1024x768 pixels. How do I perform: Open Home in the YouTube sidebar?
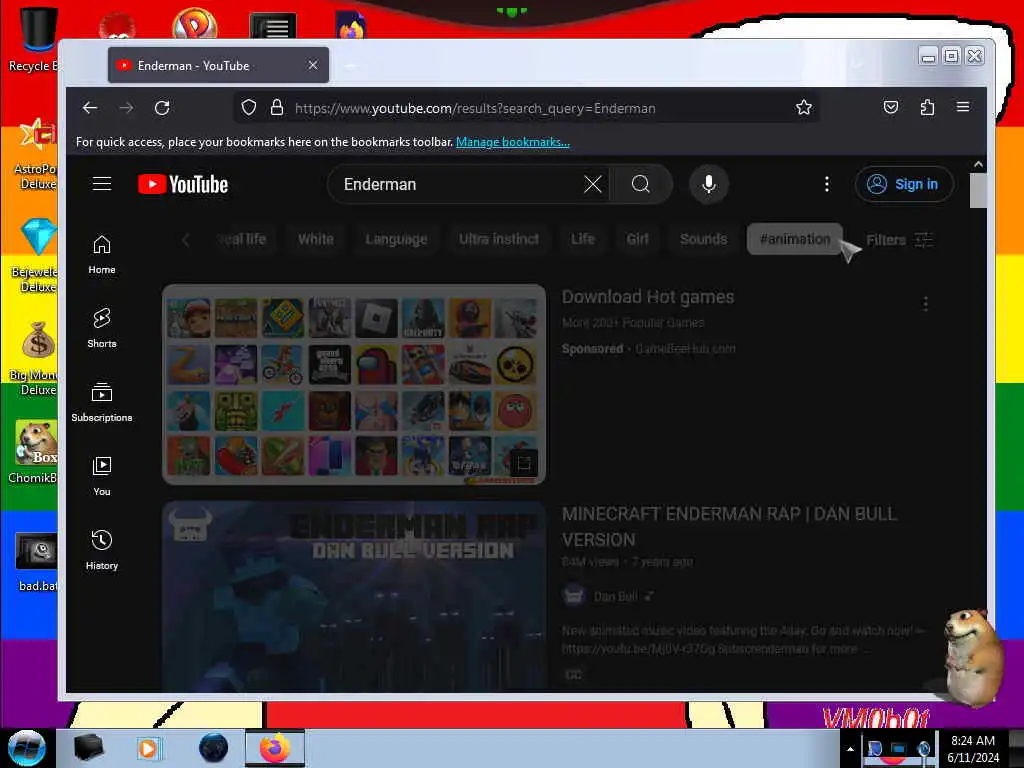[102, 255]
